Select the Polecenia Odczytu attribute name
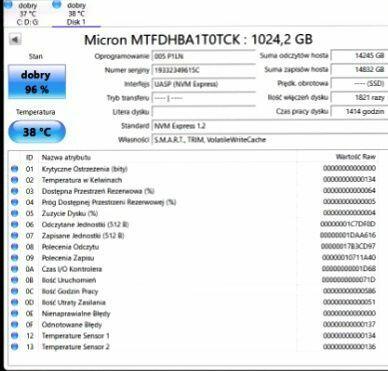The height and width of the screenshot is (371, 388). [x=70, y=247]
